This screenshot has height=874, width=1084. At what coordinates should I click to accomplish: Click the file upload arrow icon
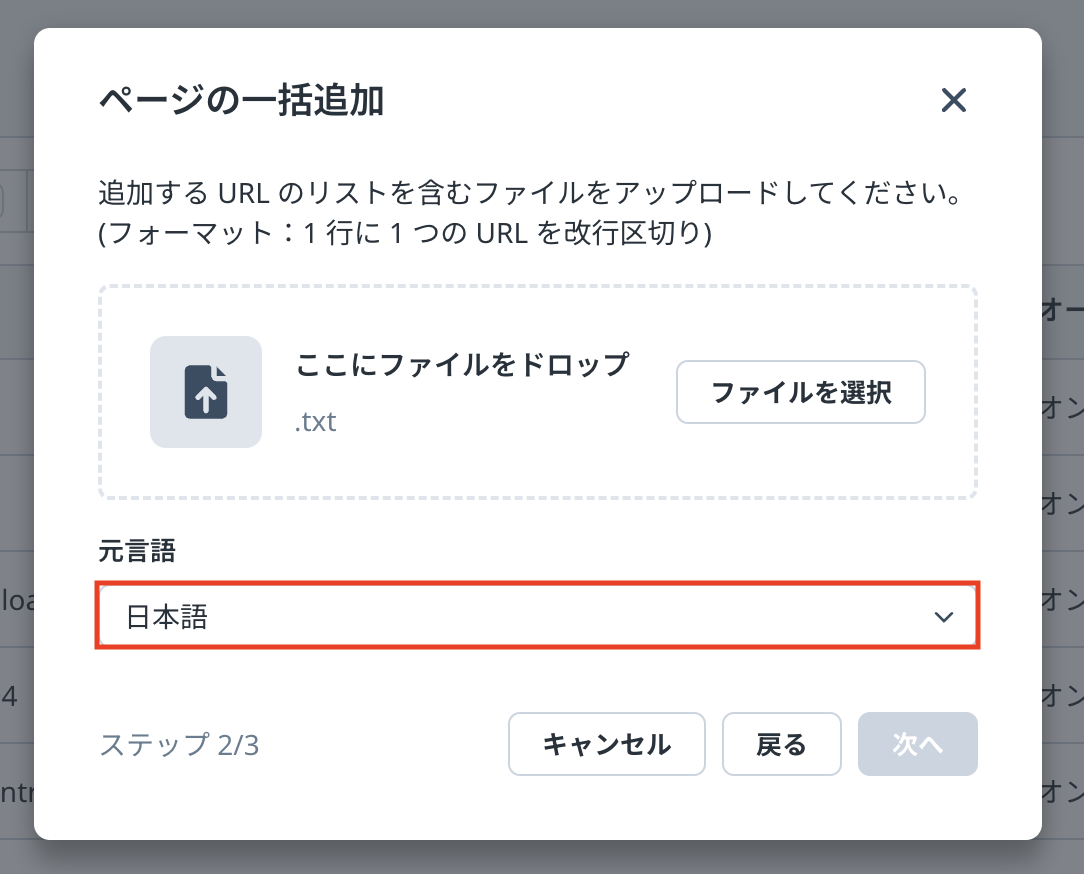(206, 392)
